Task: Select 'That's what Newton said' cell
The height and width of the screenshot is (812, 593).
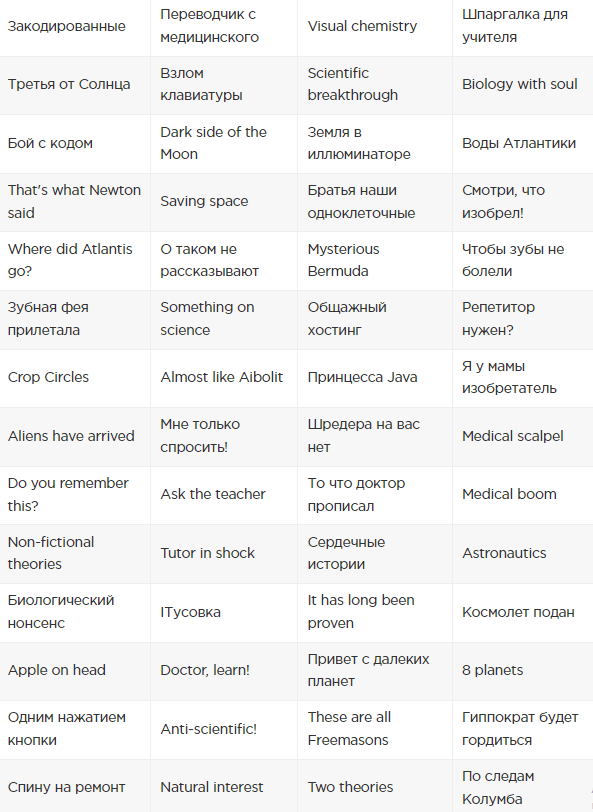Action: pyautogui.click(x=75, y=202)
